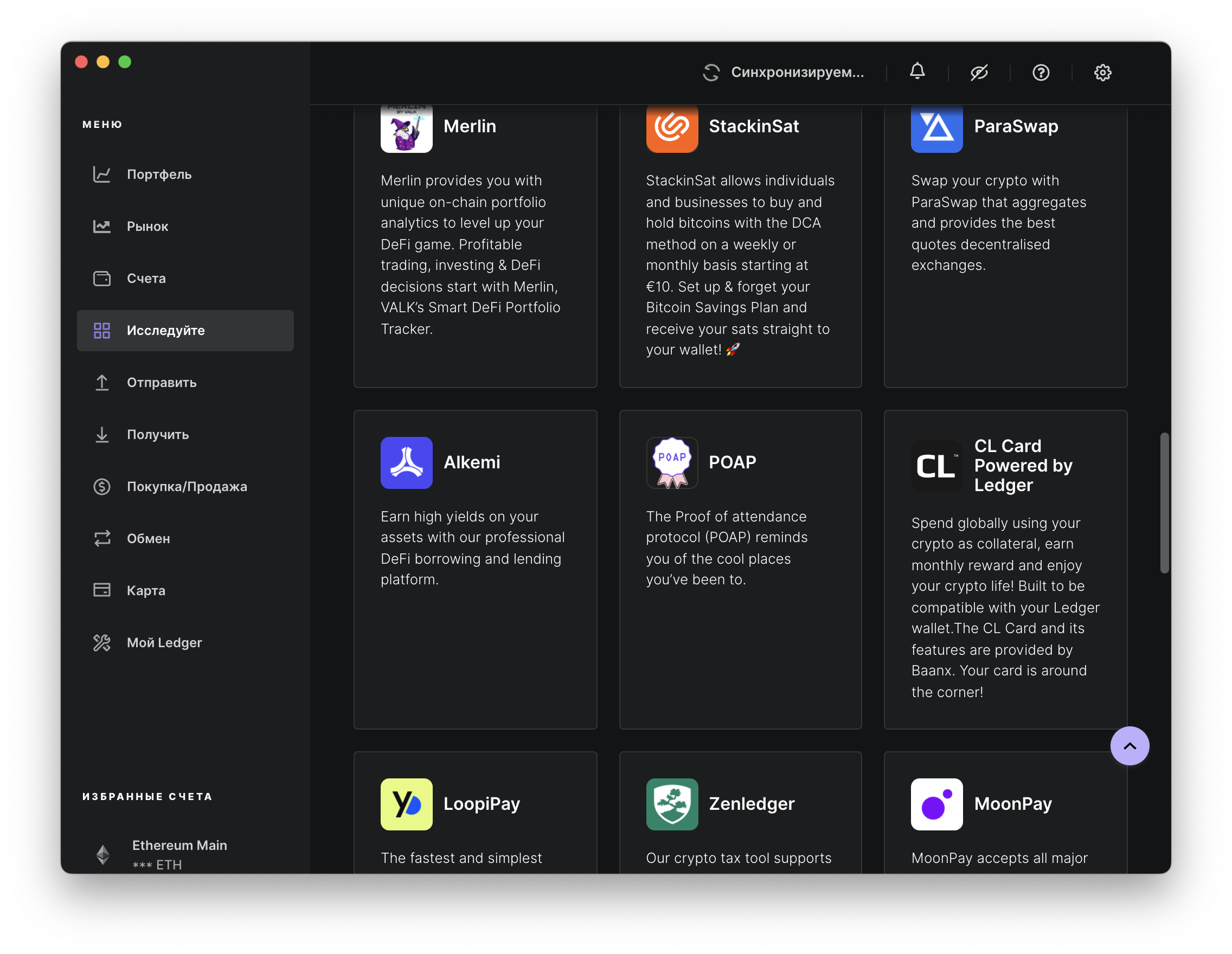Go to Портфель in sidebar
The width and height of the screenshot is (1232, 954).
pos(158,174)
